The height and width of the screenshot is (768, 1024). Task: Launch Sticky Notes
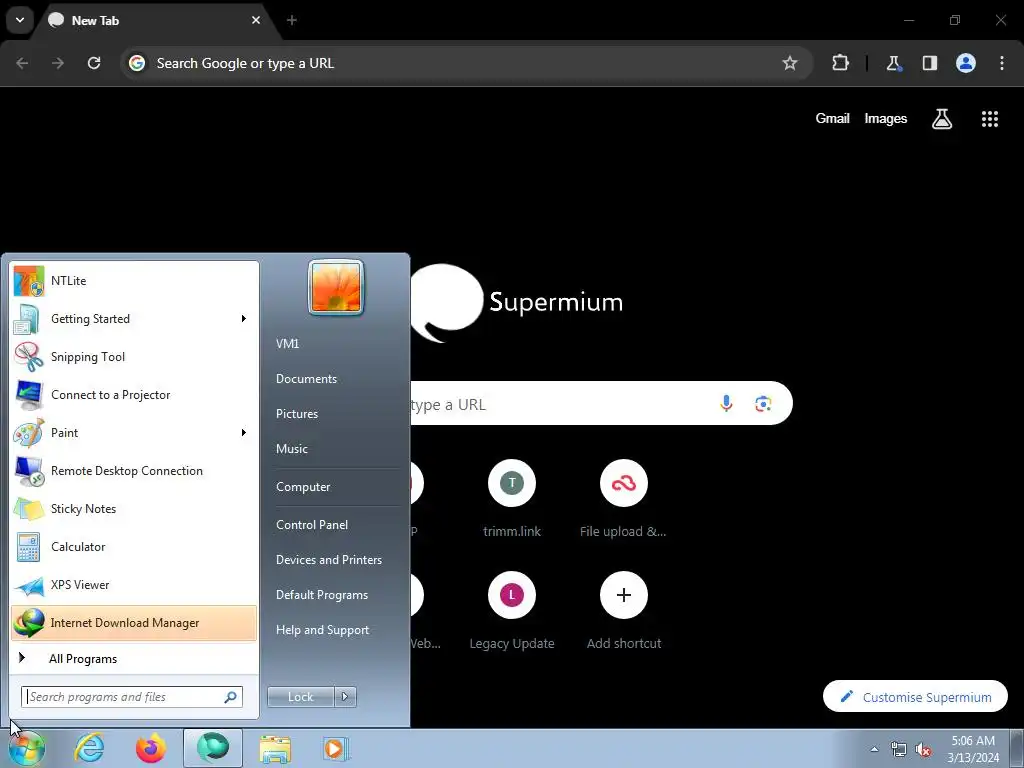[x=134, y=509]
